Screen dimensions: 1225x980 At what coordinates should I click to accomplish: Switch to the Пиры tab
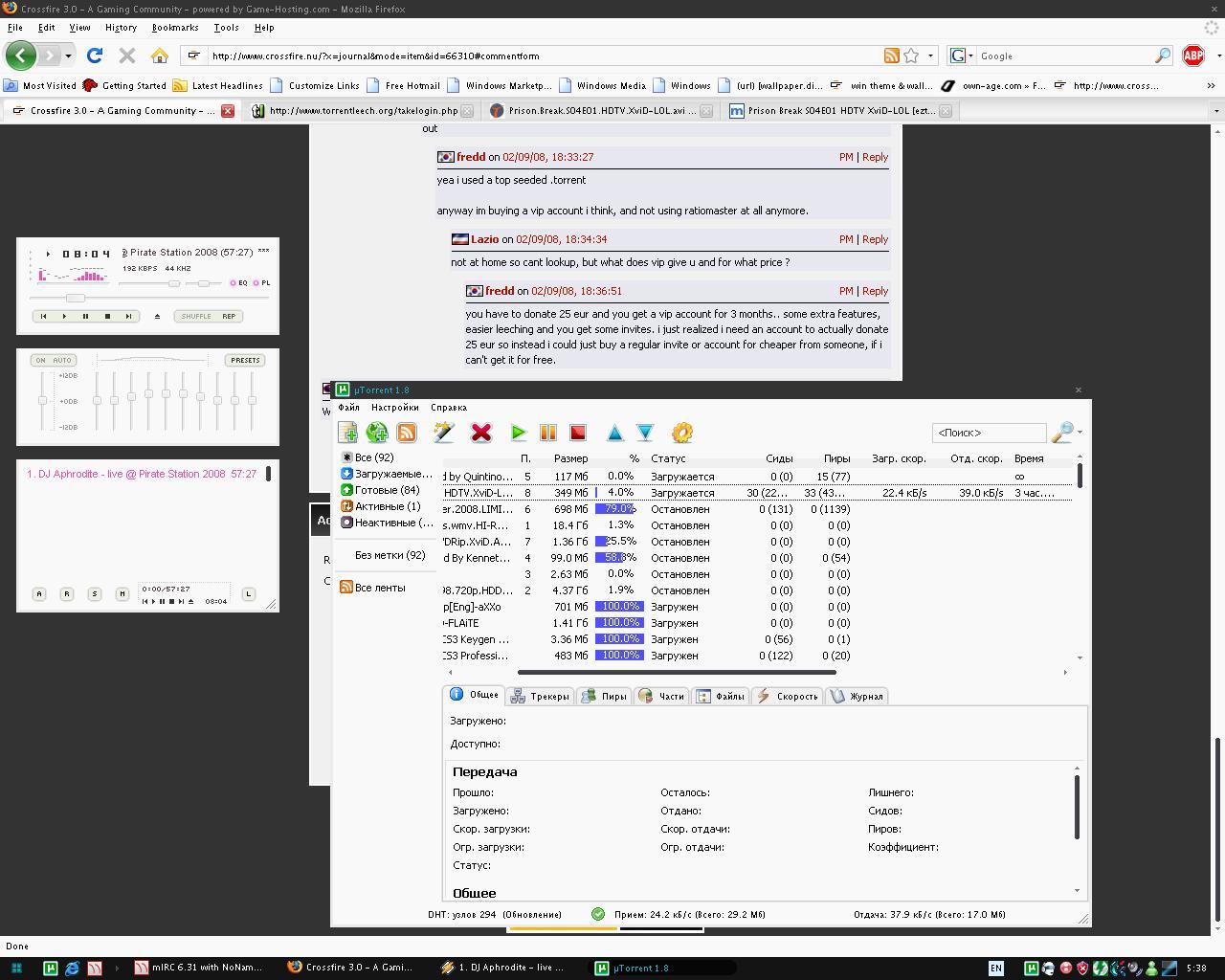point(604,696)
